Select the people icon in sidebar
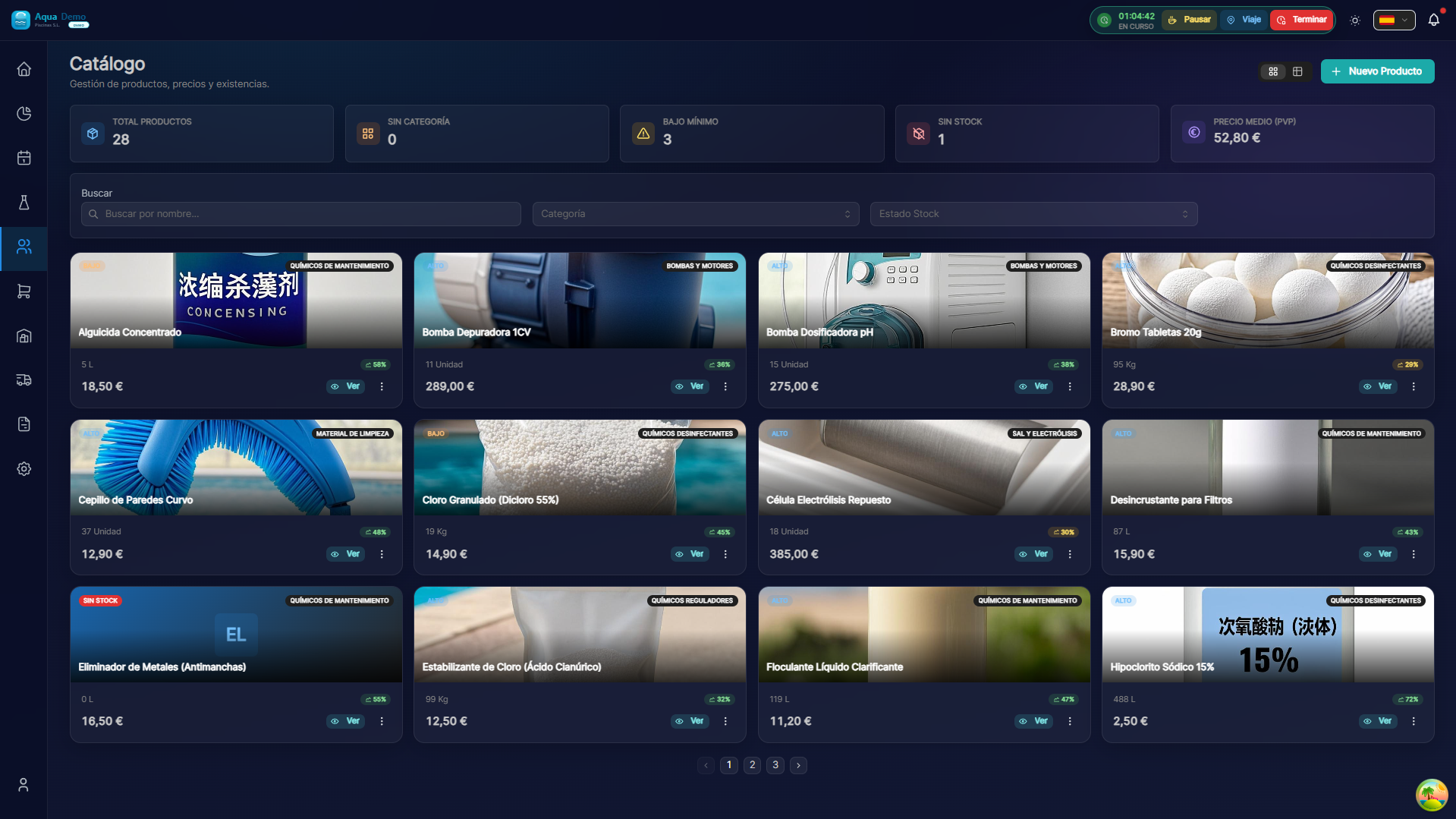This screenshot has height=819, width=1456. [24, 247]
